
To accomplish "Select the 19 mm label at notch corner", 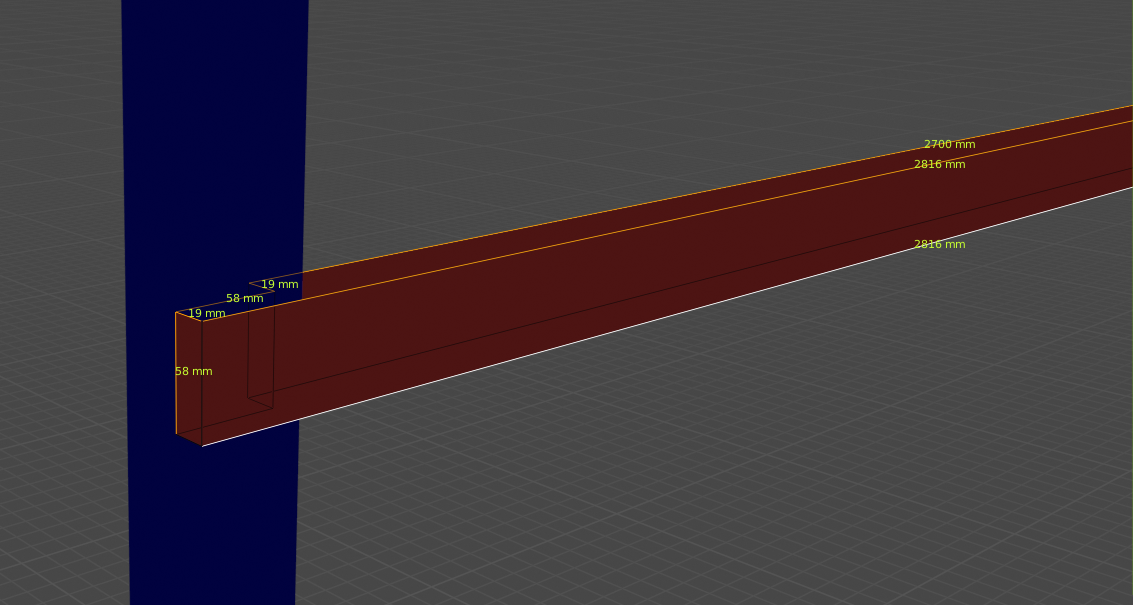I will point(279,285).
